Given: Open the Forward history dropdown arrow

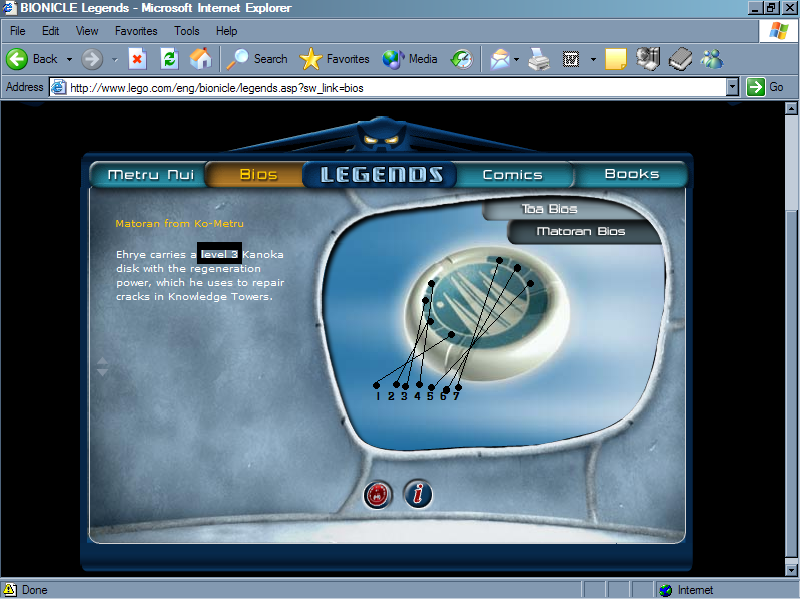Looking at the screenshot, I should click(115, 60).
